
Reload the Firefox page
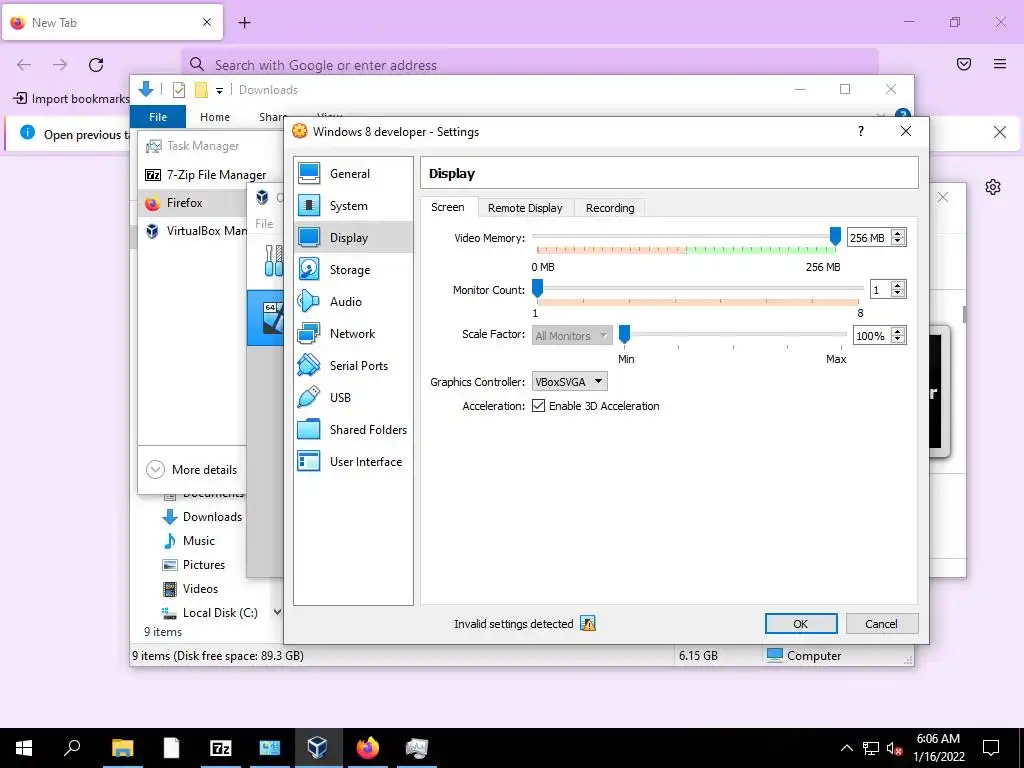(96, 64)
